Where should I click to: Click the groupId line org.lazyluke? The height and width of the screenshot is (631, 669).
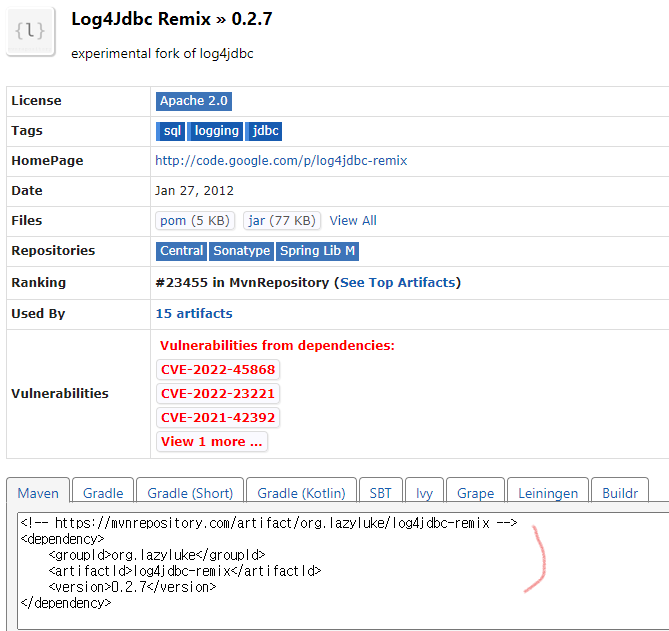(x=157, y=555)
